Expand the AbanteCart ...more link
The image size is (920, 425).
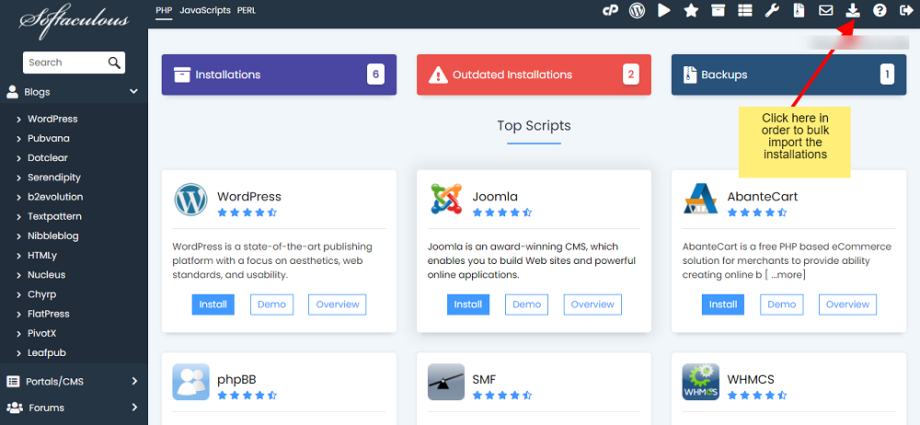tap(786, 275)
